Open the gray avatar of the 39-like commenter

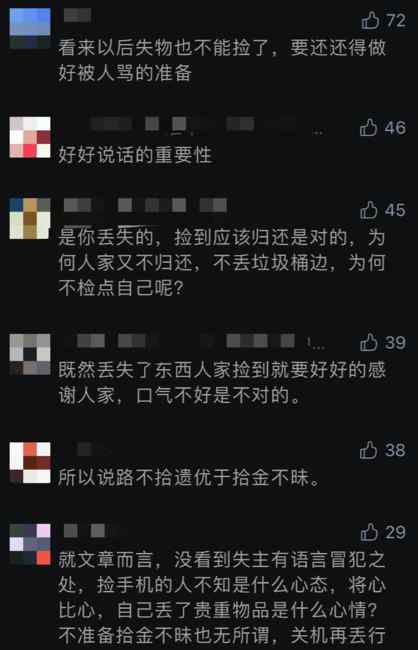pyautogui.click(x=30, y=354)
